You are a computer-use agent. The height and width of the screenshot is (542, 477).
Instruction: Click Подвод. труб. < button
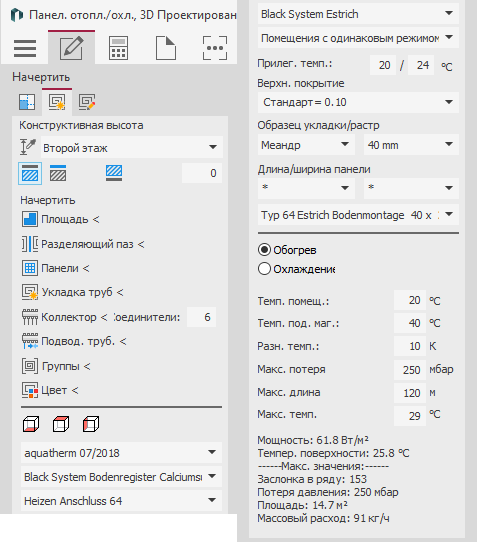[74, 342]
